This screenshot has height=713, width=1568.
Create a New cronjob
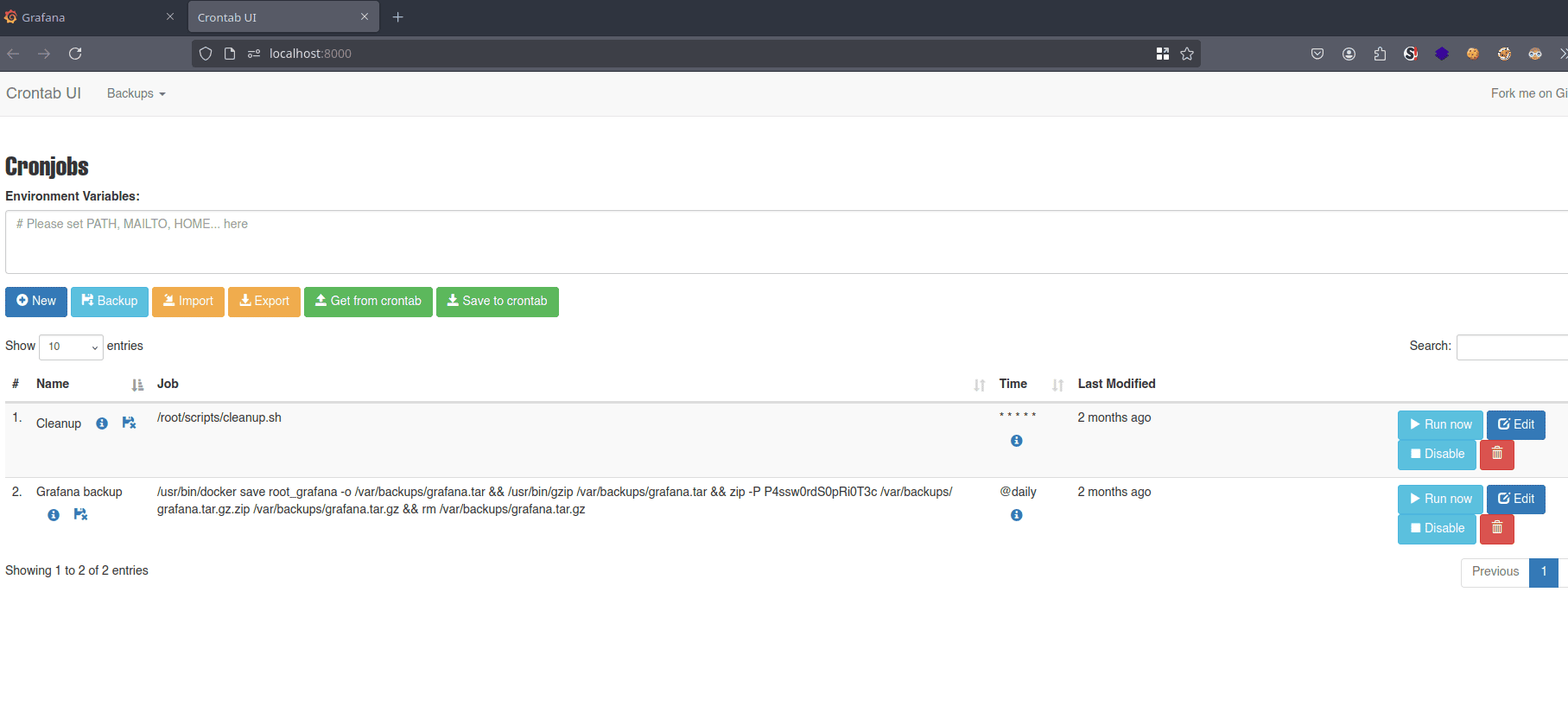(x=36, y=302)
